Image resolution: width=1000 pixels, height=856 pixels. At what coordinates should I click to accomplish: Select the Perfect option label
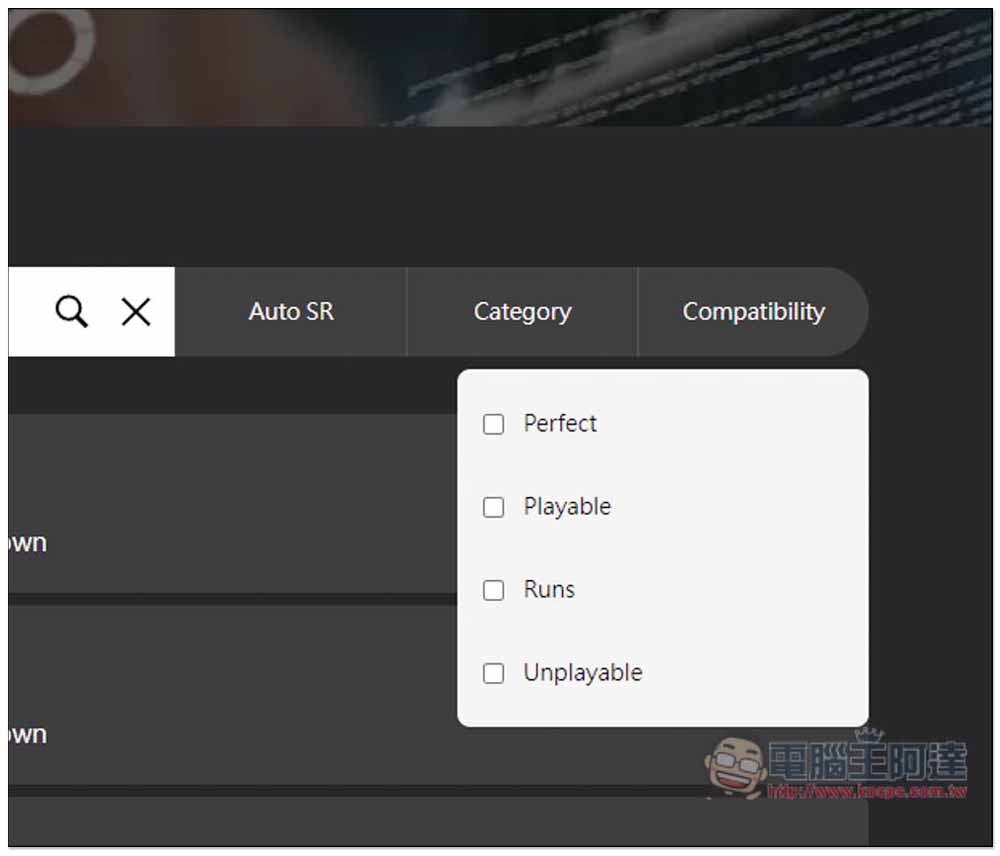point(560,424)
